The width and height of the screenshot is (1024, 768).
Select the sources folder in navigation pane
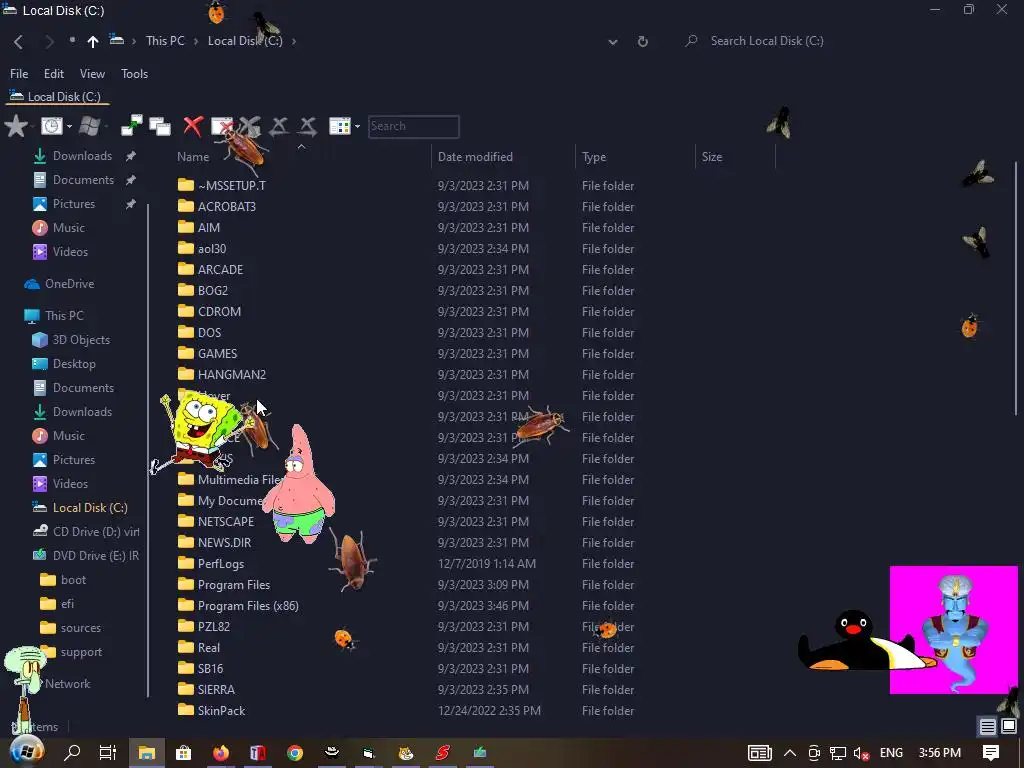pos(71,628)
